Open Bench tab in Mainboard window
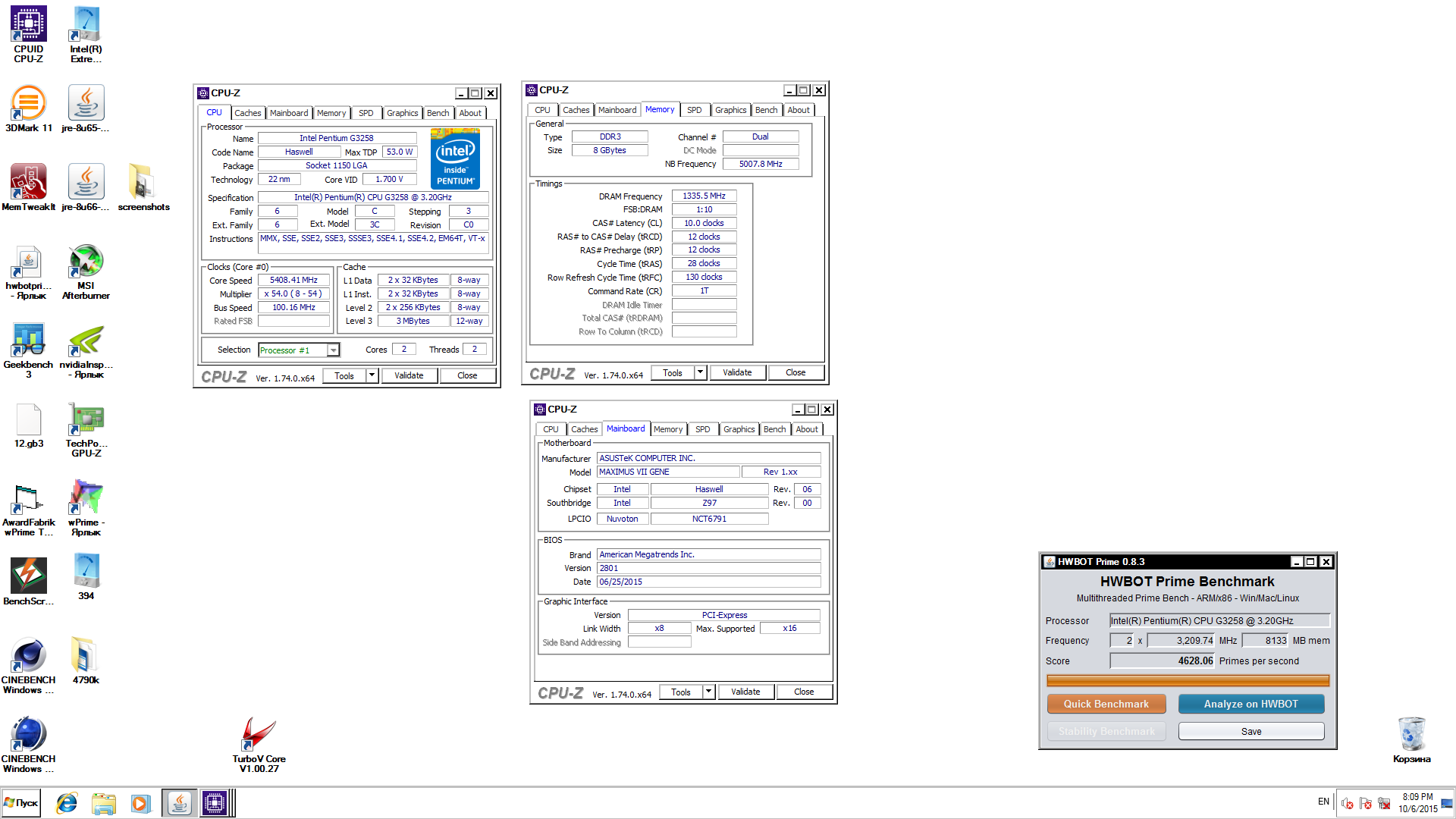This screenshot has width=1456, height=819. click(x=774, y=429)
